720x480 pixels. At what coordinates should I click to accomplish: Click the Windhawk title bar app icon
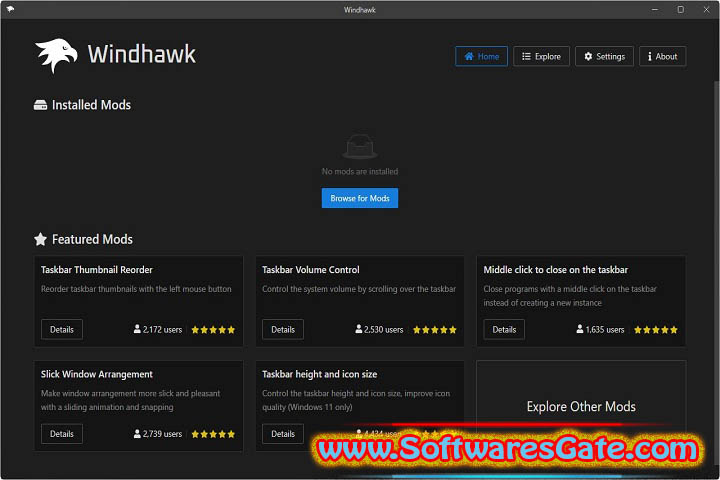tap(10, 9)
